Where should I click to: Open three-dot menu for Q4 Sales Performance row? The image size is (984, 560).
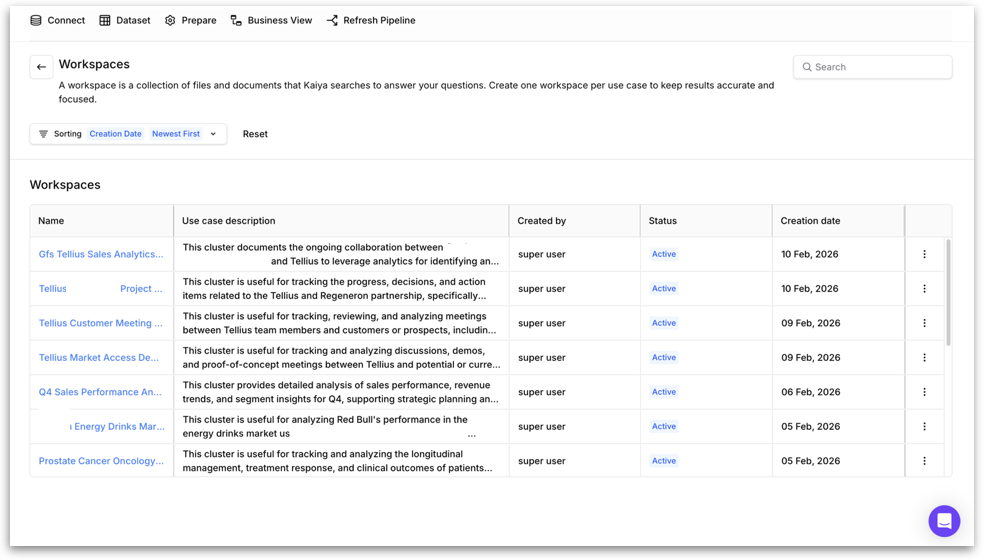(x=924, y=392)
